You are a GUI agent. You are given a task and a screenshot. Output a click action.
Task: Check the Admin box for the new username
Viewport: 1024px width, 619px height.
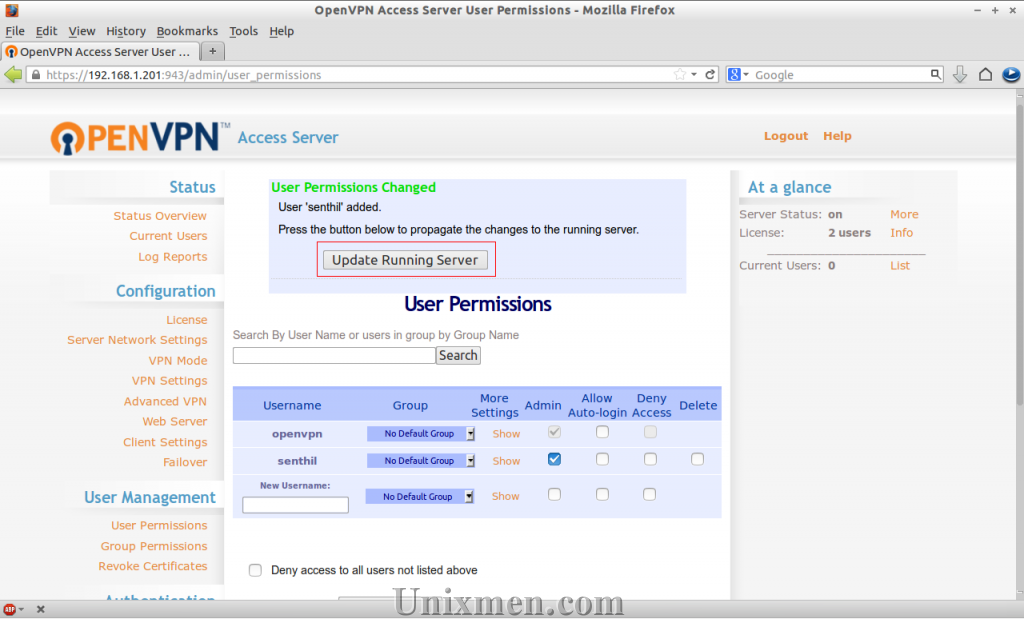(x=554, y=494)
